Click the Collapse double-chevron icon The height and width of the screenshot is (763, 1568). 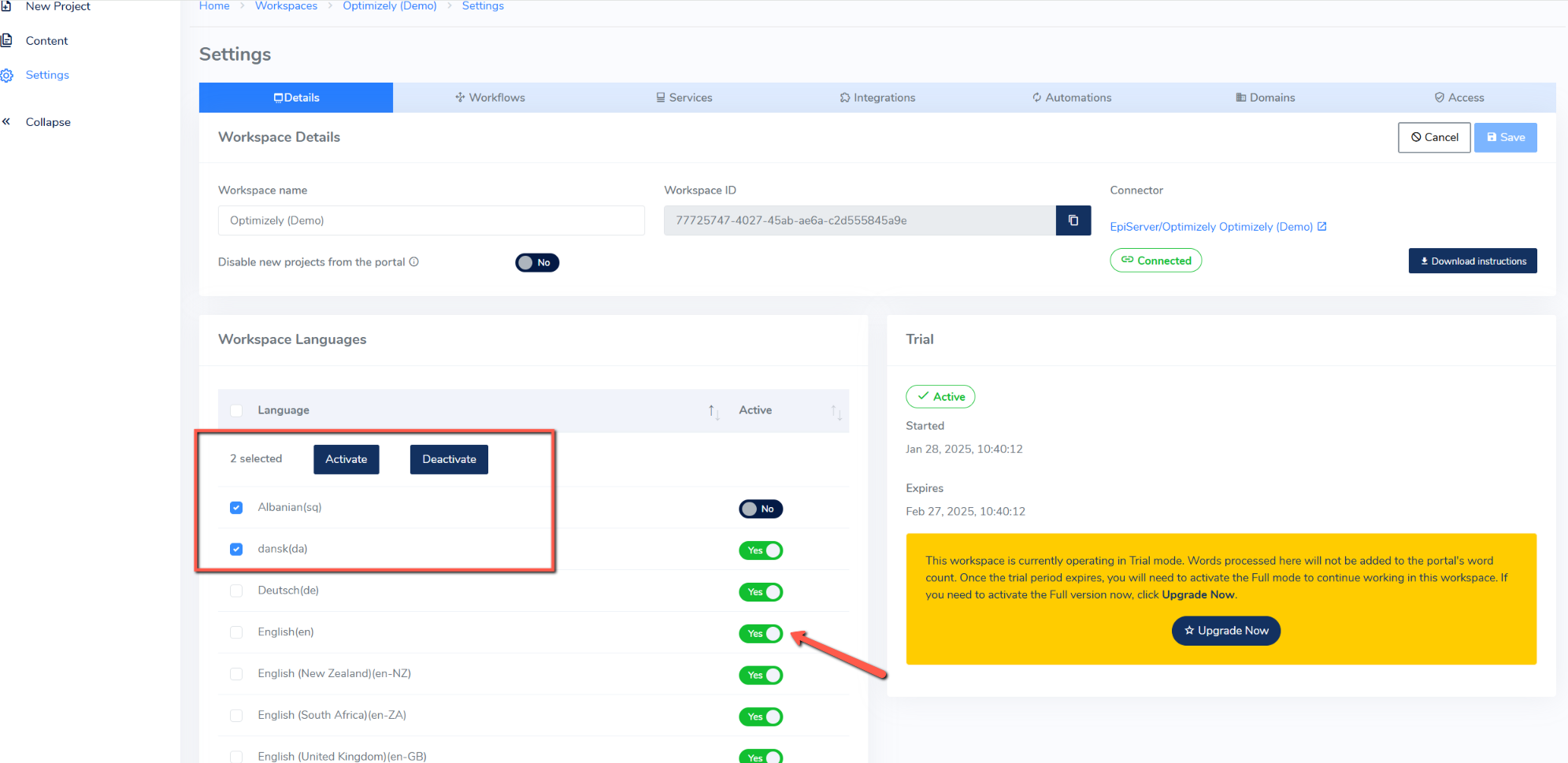click(6, 121)
